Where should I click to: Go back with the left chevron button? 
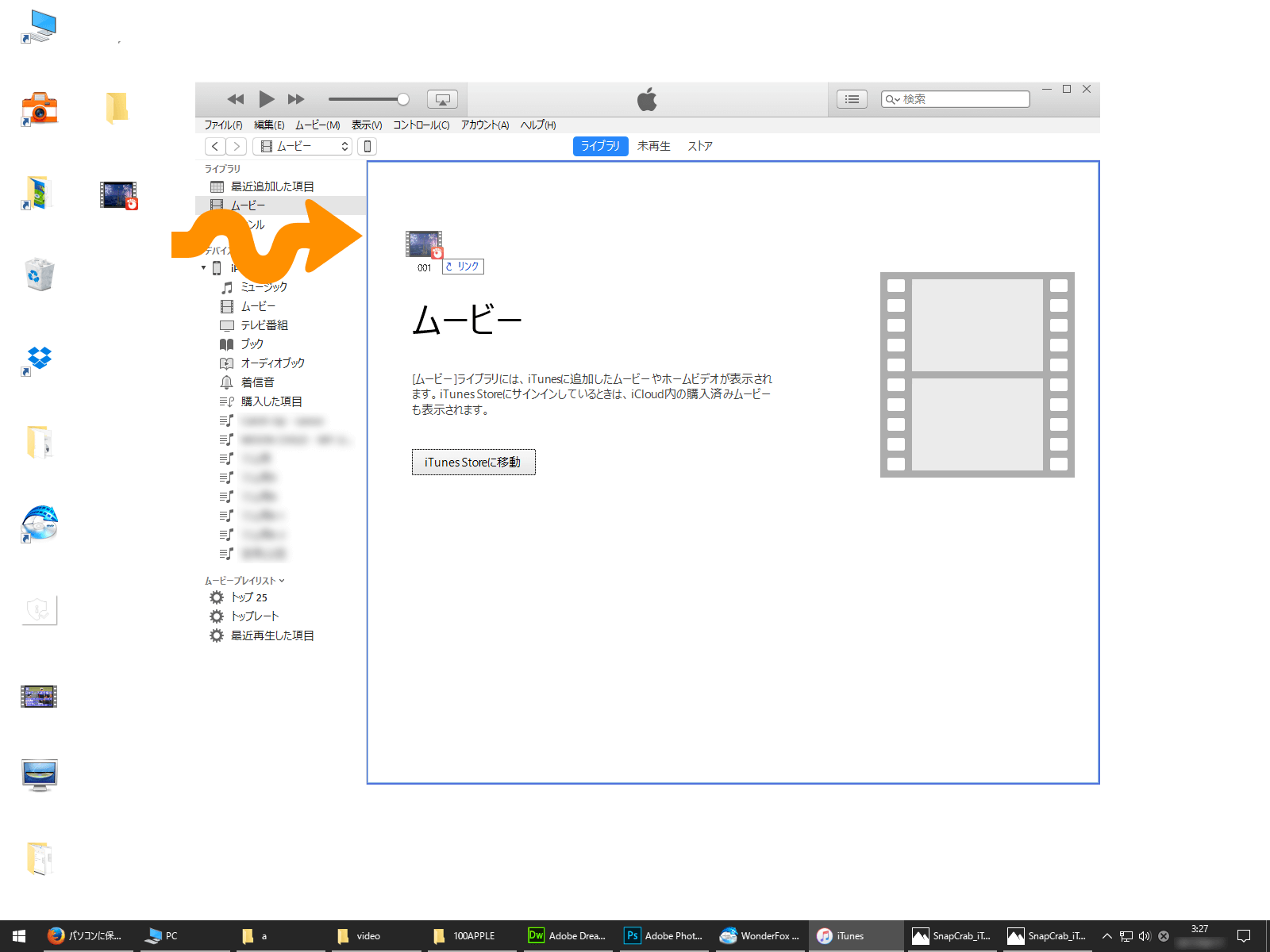pyautogui.click(x=215, y=146)
